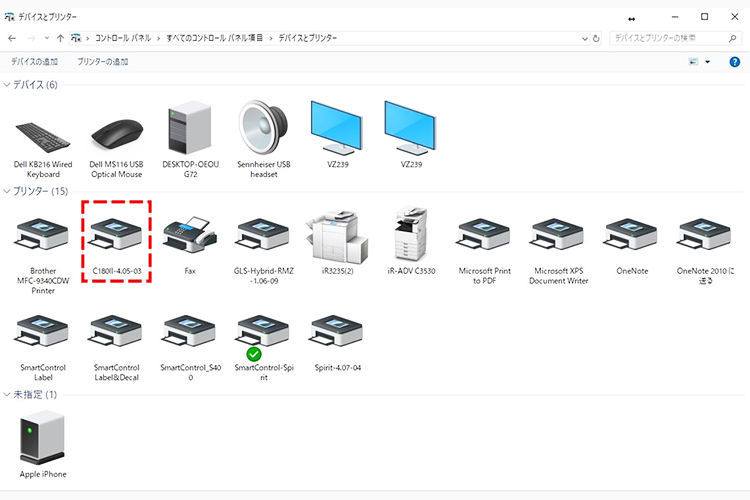Click デバイスの追加 command
750x500 pixels.
pyautogui.click(x=34, y=62)
